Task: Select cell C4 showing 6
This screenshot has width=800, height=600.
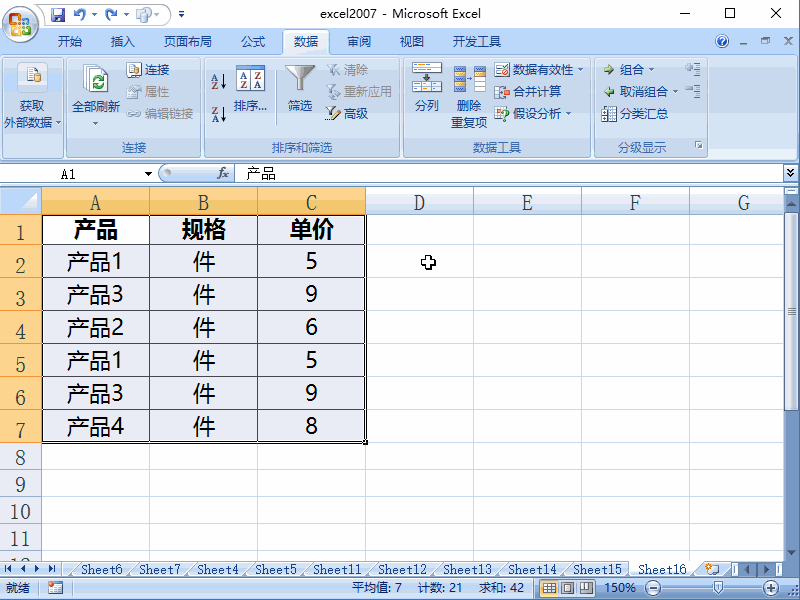Action: click(311, 327)
